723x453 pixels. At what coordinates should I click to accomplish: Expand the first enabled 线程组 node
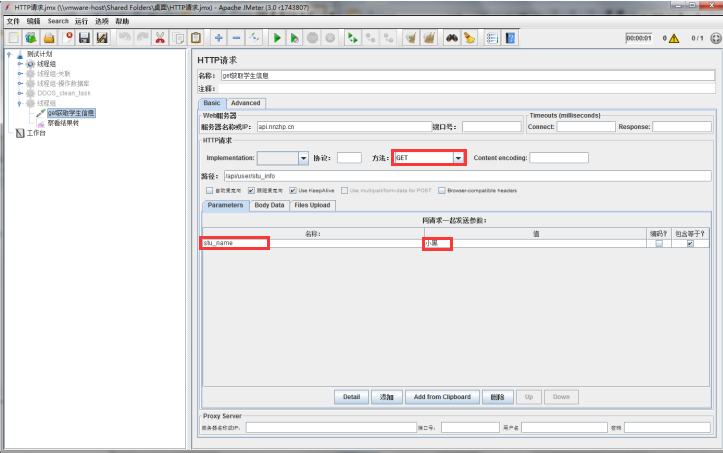coord(20,64)
